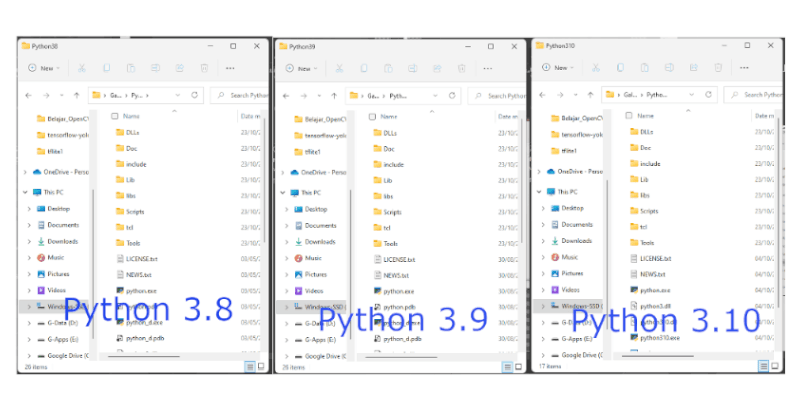Click the Search Python field in the Python38 window
Image resolution: width=800 pixels, height=420 pixels.
[x=240, y=95]
